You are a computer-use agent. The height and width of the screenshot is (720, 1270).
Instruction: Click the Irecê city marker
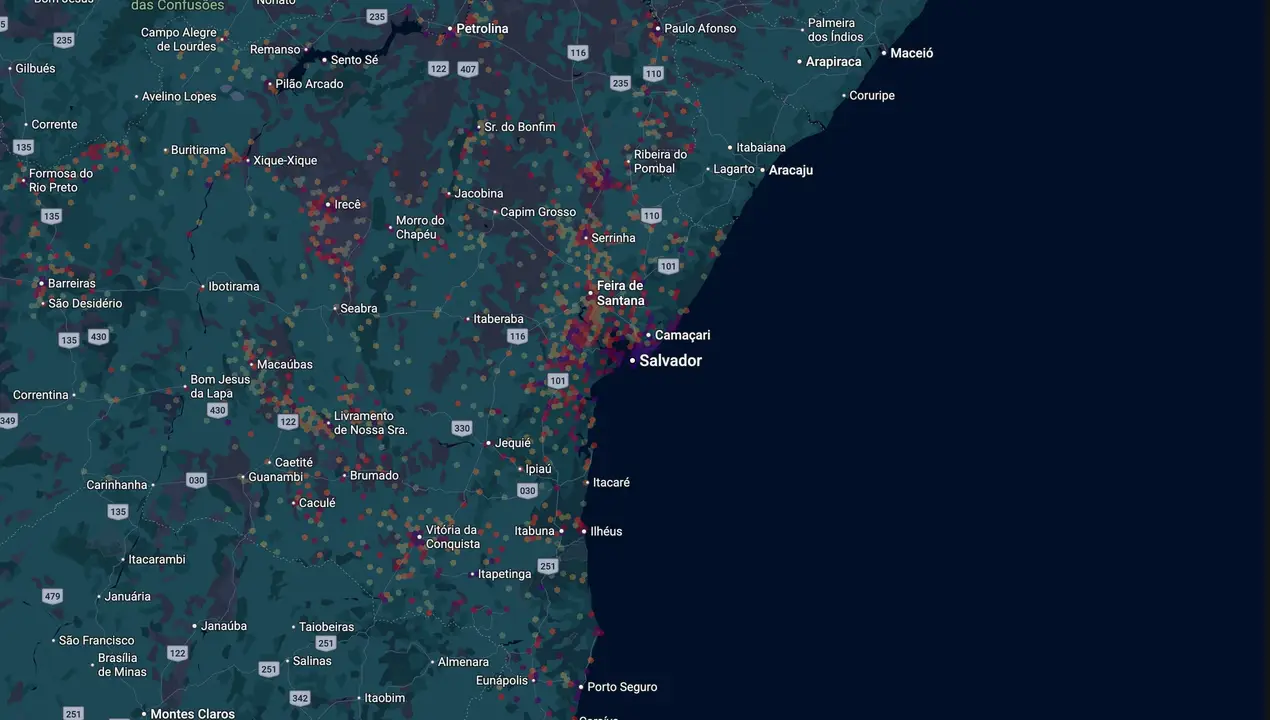[328, 204]
